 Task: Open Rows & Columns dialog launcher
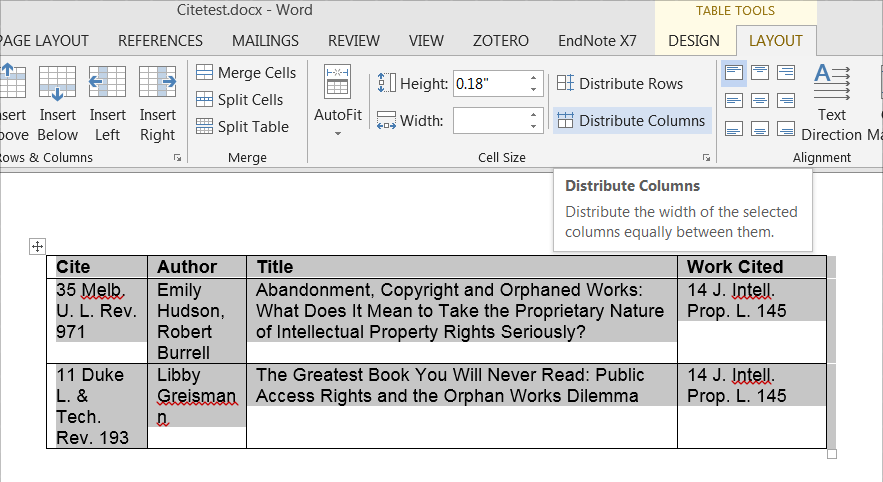point(178,158)
